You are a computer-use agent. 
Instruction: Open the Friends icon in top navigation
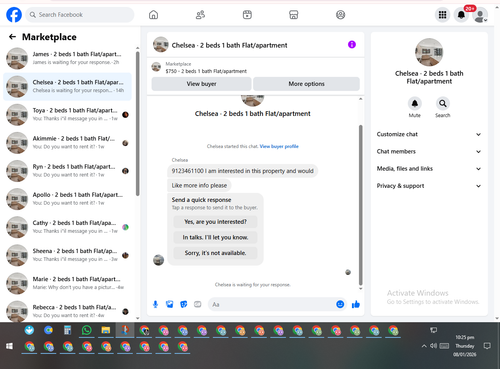point(200,15)
